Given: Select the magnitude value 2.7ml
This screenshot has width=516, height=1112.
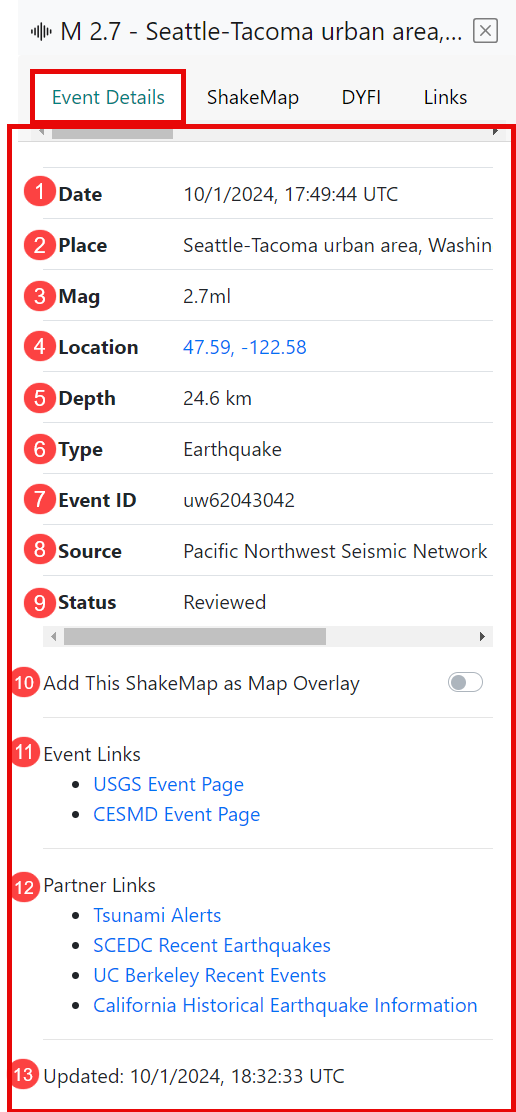Looking at the screenshot, I should coord(207,296).
